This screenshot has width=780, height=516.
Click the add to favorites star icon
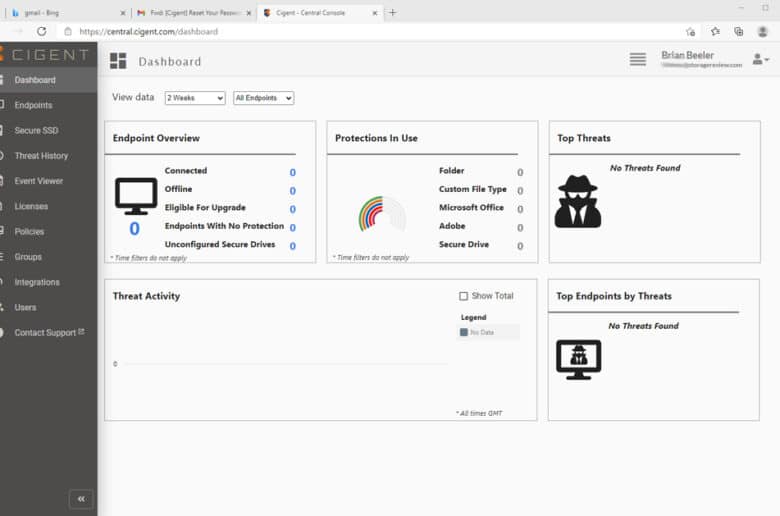[690, 32]
